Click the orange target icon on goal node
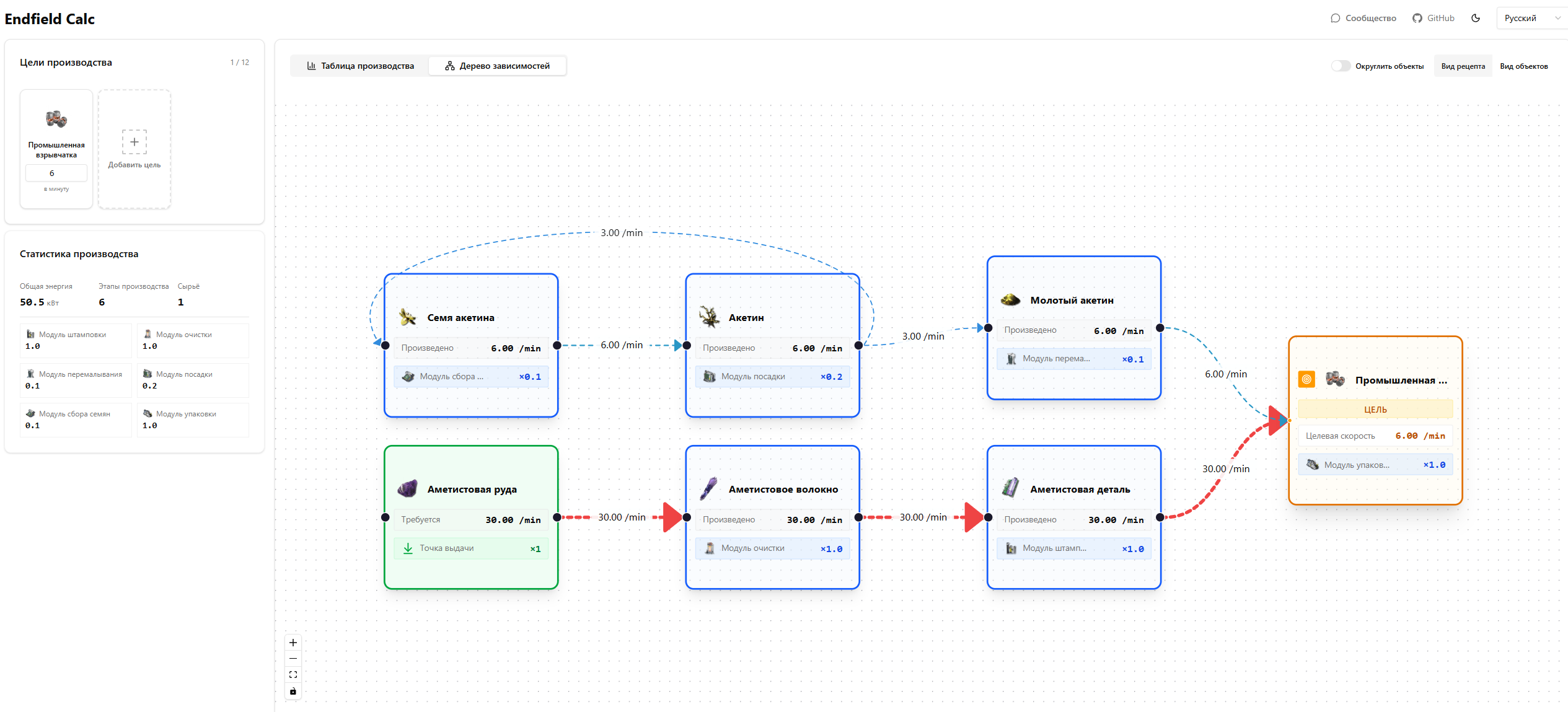 pyautogui.click(x=1306, y=379)
